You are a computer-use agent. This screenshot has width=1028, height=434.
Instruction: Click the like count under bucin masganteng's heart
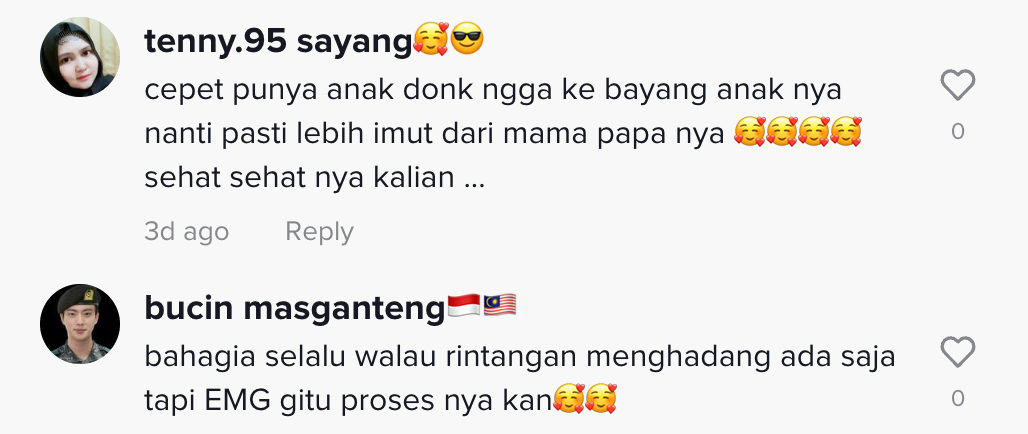(x=958, y=398)
